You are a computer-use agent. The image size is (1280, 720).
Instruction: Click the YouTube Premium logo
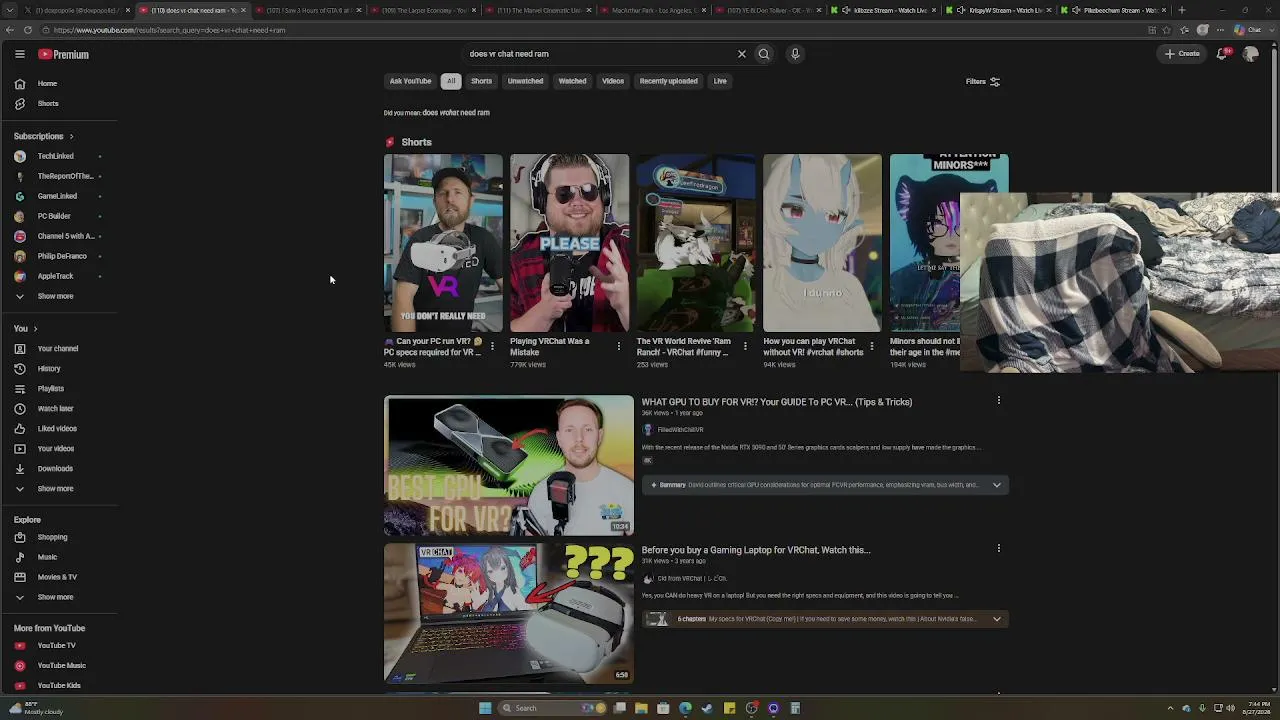[64, 54]
